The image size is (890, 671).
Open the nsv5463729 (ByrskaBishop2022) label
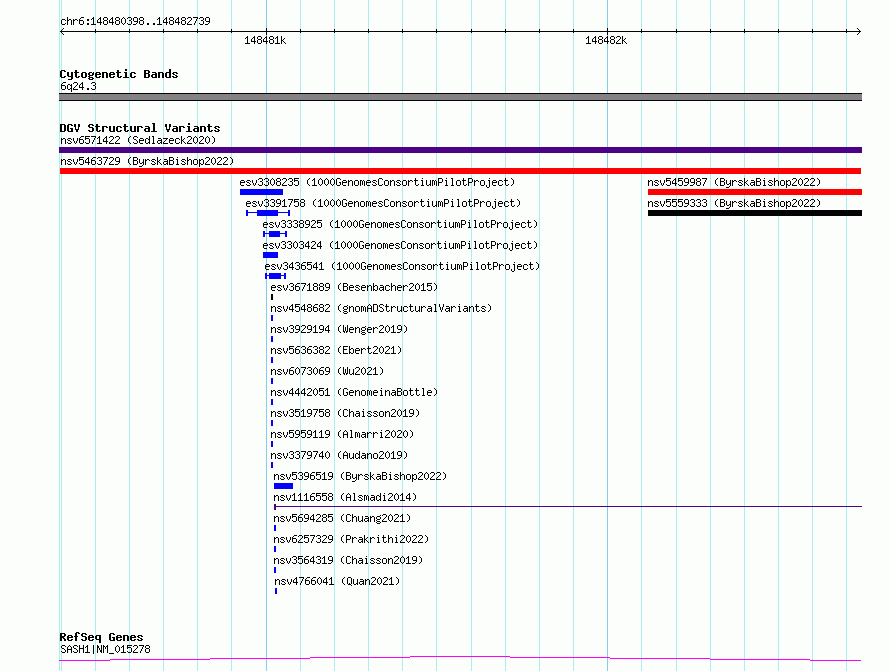pyautogui.click(x=147, y=161)
